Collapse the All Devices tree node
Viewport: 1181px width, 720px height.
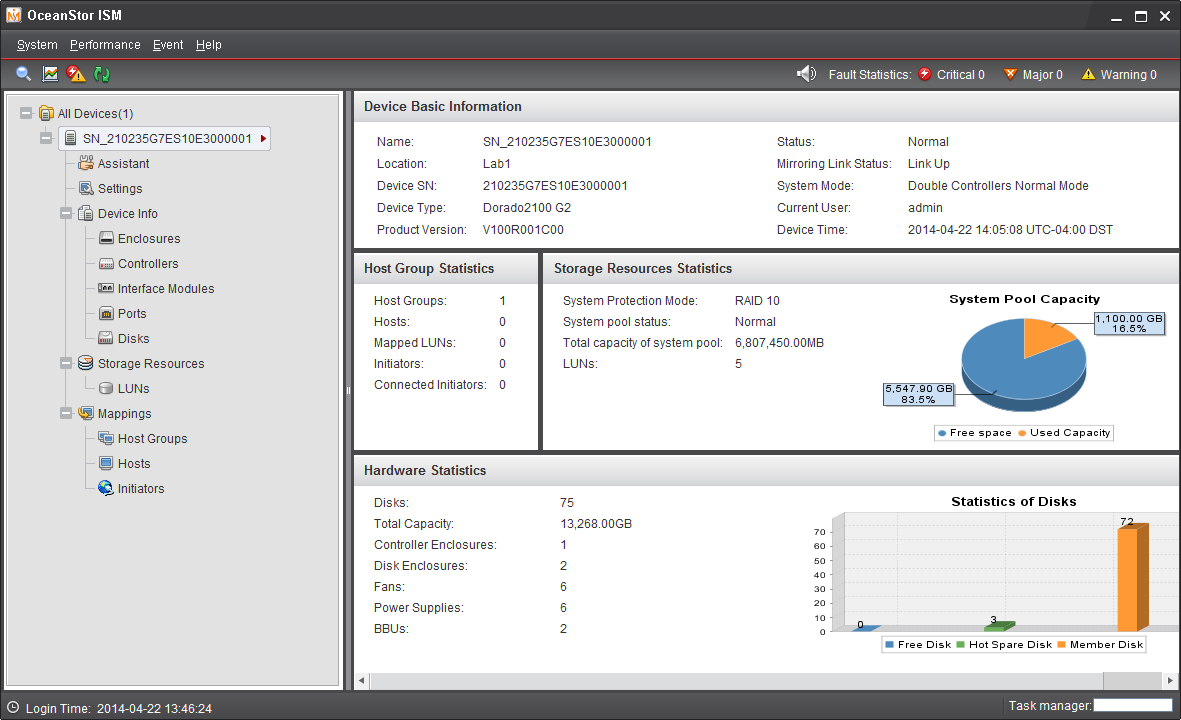[26, 113]
